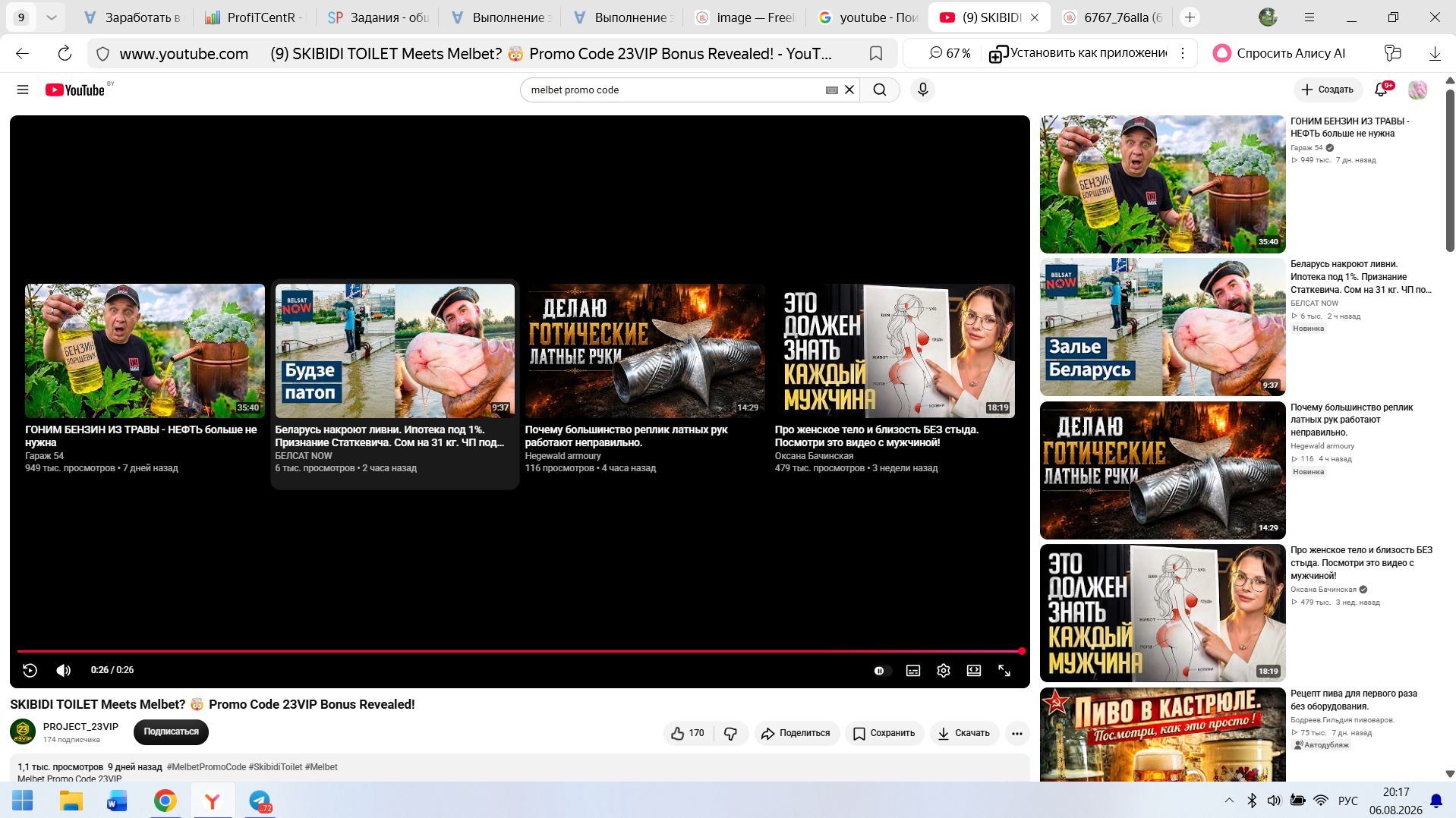Switch to theater mode
The image size is (1456, 818).
tap(974, 670)
